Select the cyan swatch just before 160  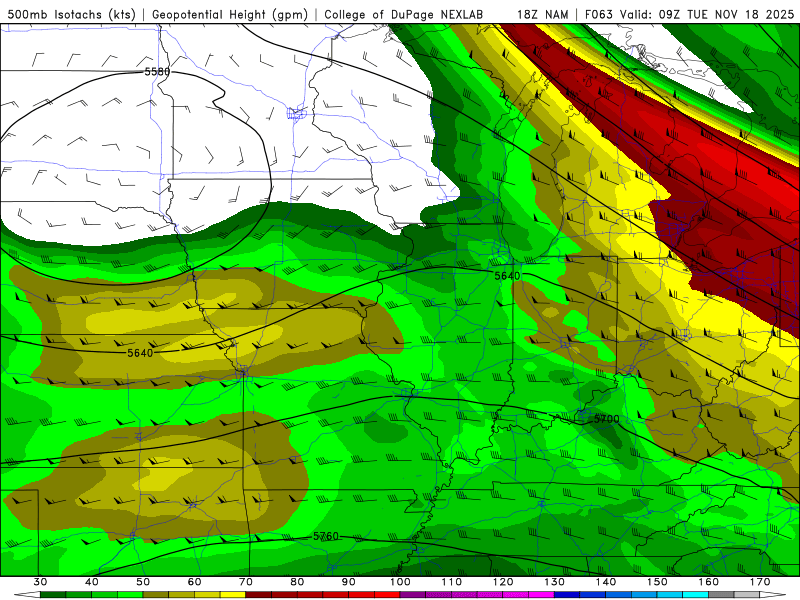pos(696,595)
